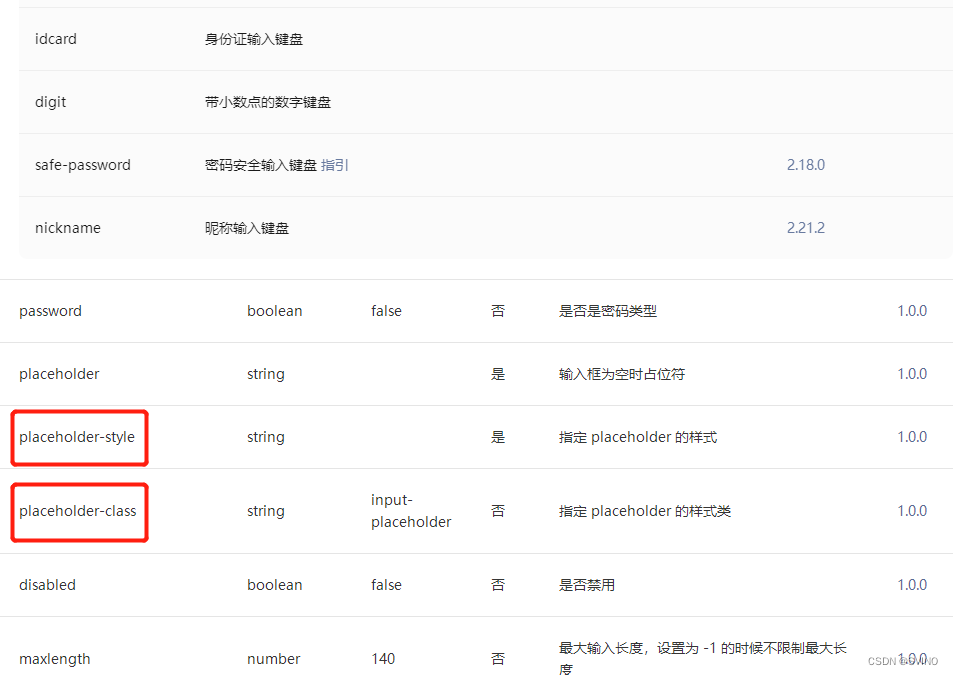The image size is (953, 675).
Task: Click the password property name
Action: (50, 310)
